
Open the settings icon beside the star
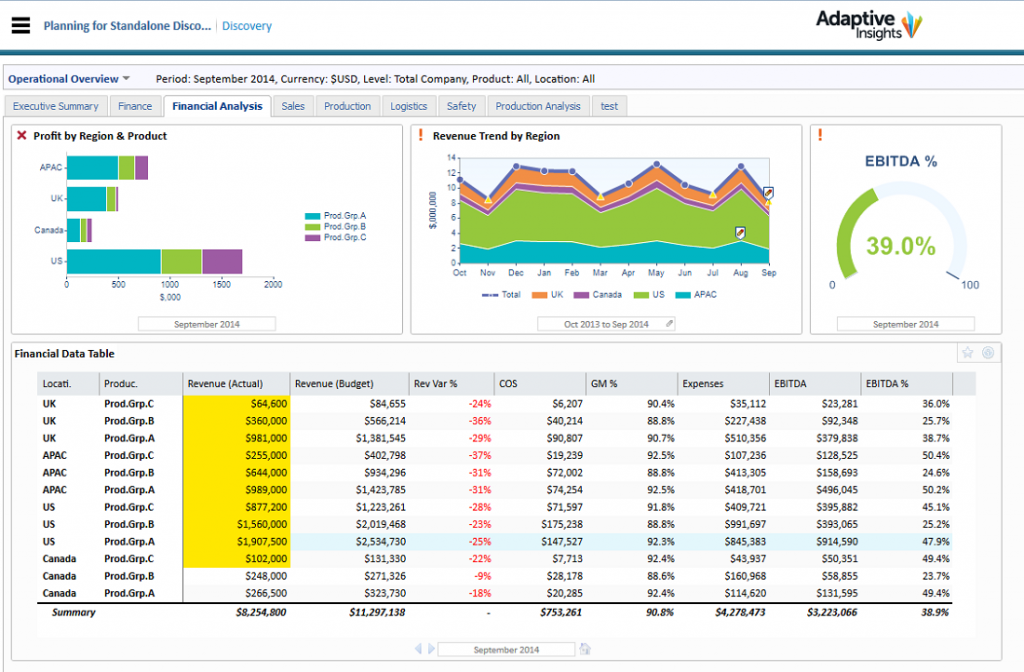point(988,353)
